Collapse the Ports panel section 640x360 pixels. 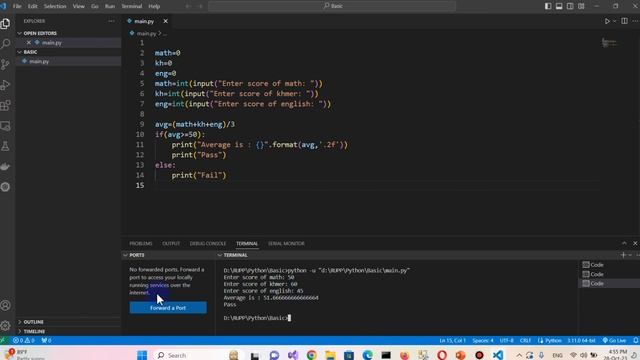tap(125, 255)
